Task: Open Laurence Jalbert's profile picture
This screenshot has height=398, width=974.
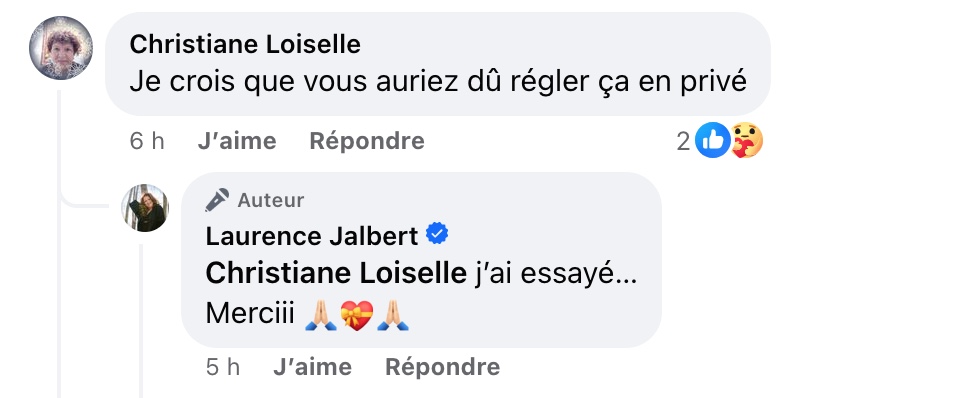Action: click(145, 208)
